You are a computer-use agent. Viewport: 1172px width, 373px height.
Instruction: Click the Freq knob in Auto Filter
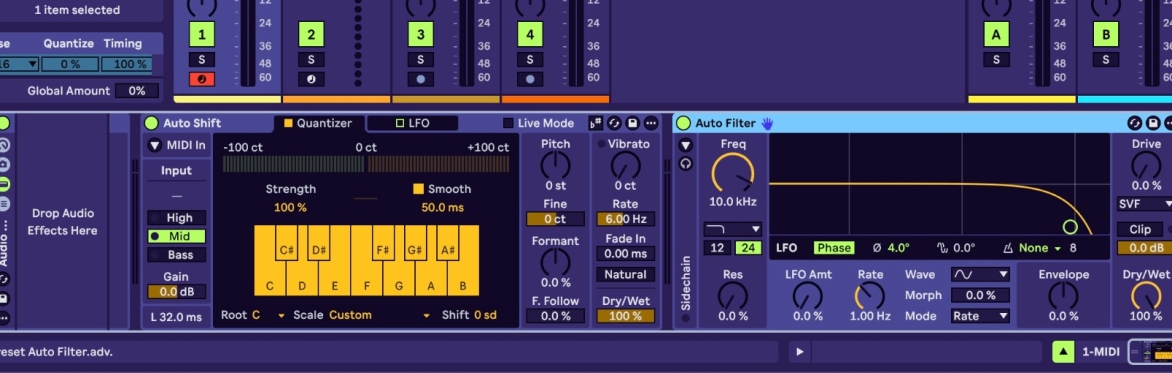pos(732,173)
